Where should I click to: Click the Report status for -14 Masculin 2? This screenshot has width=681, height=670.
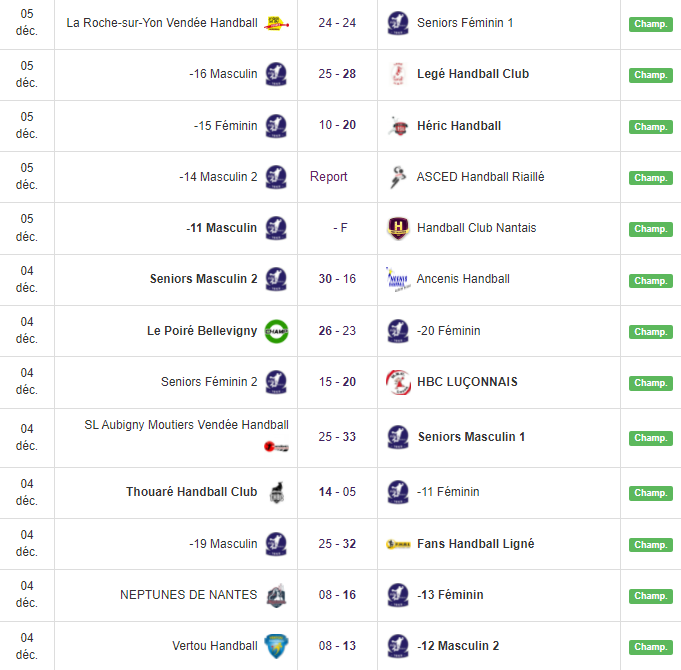329,177
